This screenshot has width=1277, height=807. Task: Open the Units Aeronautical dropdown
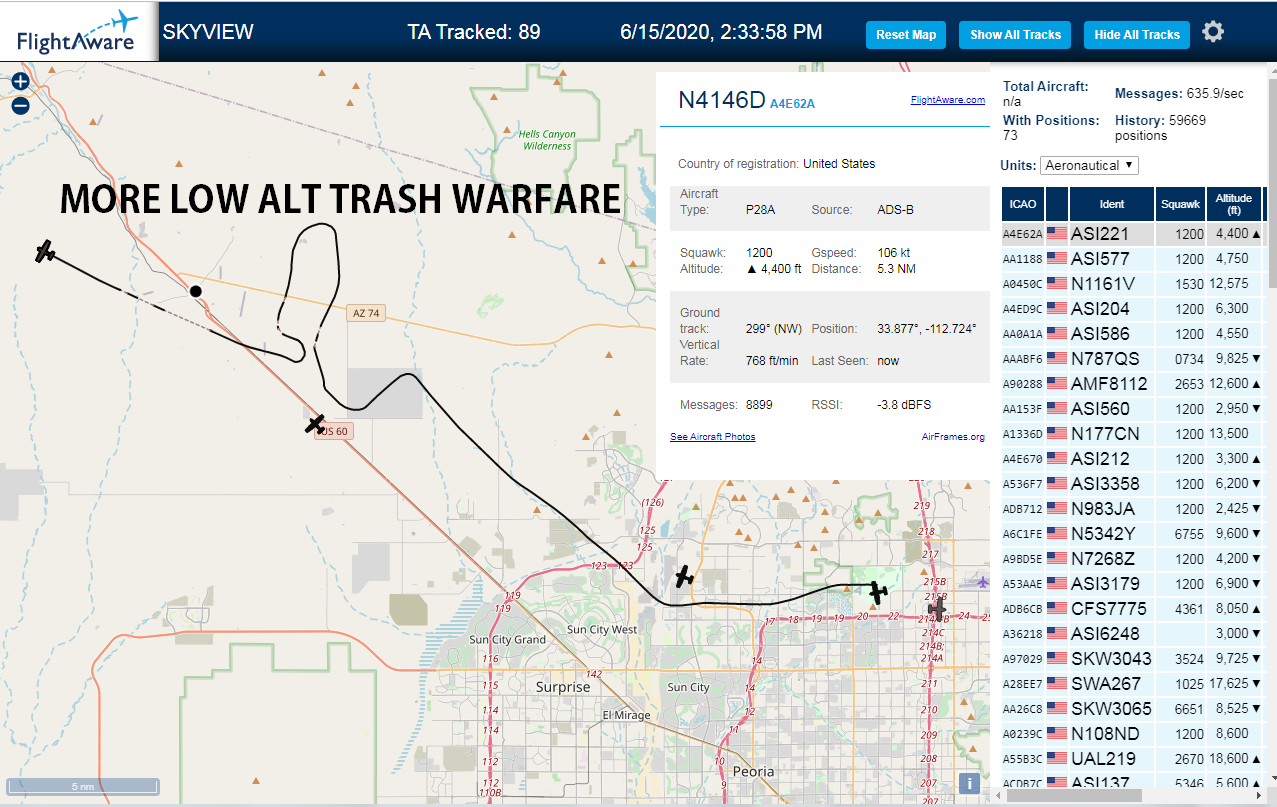click(1089, 165)
